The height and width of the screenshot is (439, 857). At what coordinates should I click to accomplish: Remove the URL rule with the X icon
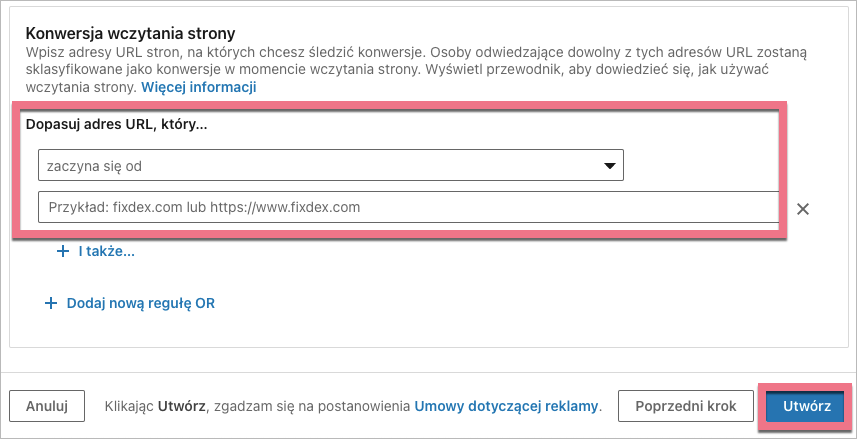(802, 209)
